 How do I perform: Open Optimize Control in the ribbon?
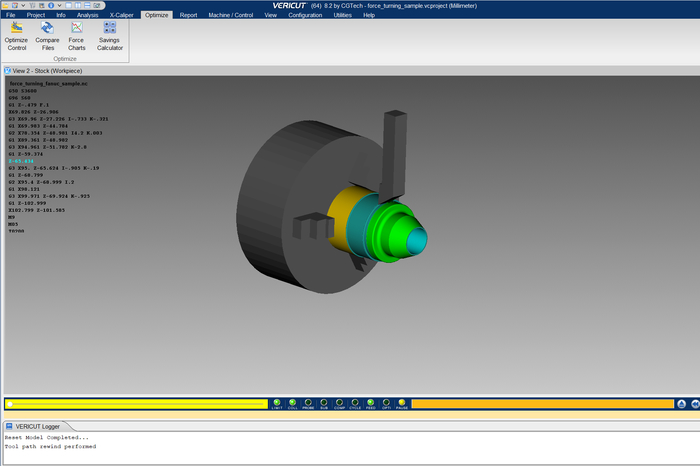pyautogui.click(x=17, y=37)
